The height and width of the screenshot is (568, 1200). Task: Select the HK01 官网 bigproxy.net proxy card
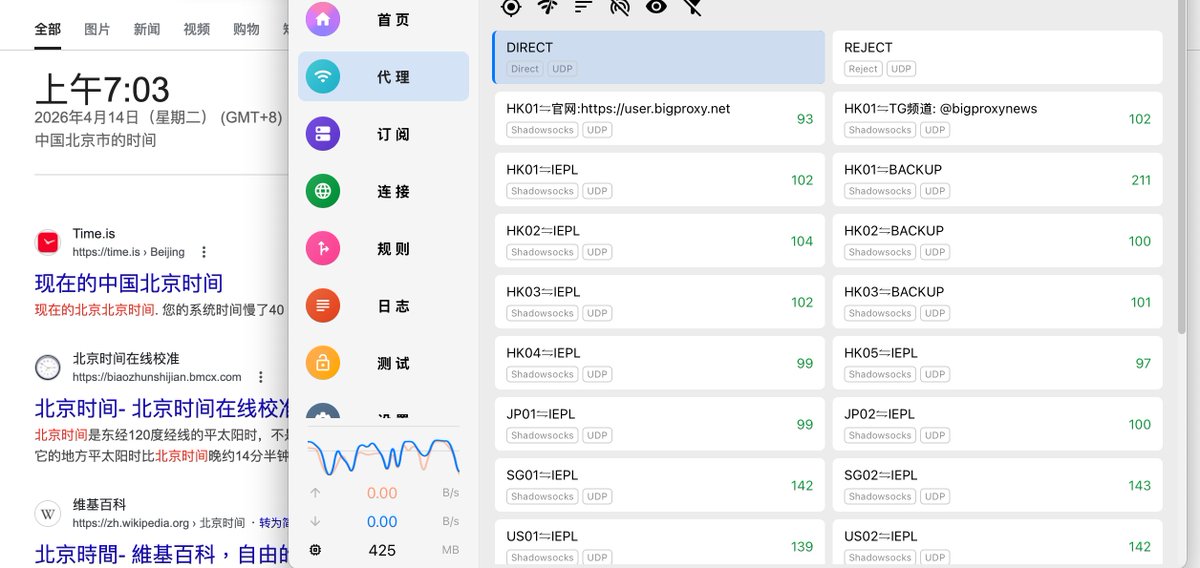(x=659, y=118)
